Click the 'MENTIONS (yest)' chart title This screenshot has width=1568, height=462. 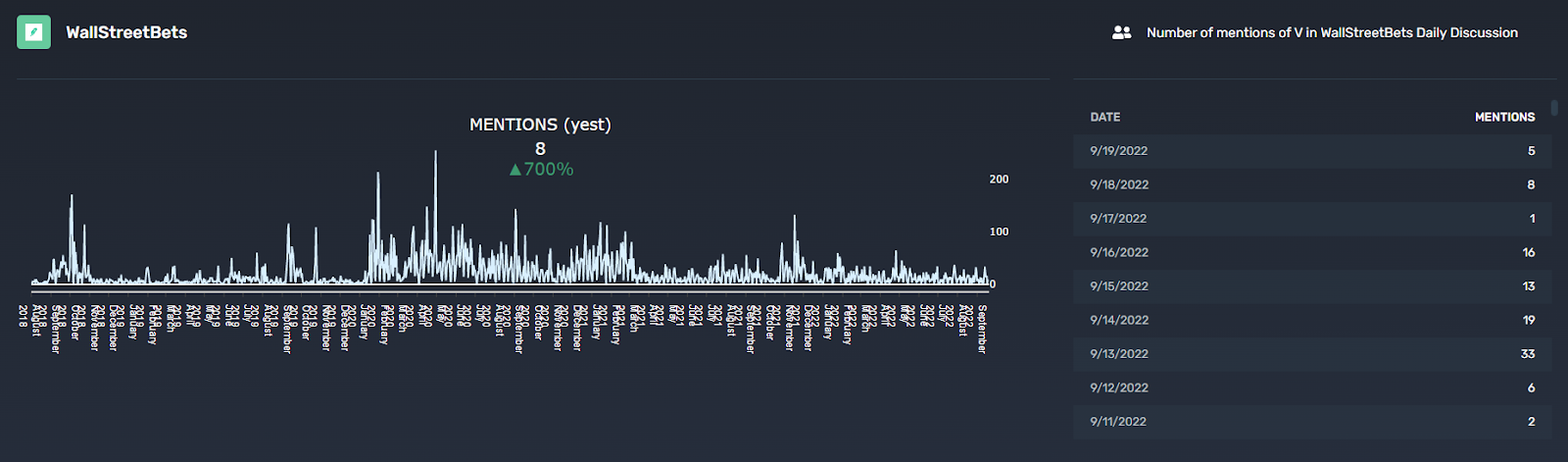tap(540, 125)
